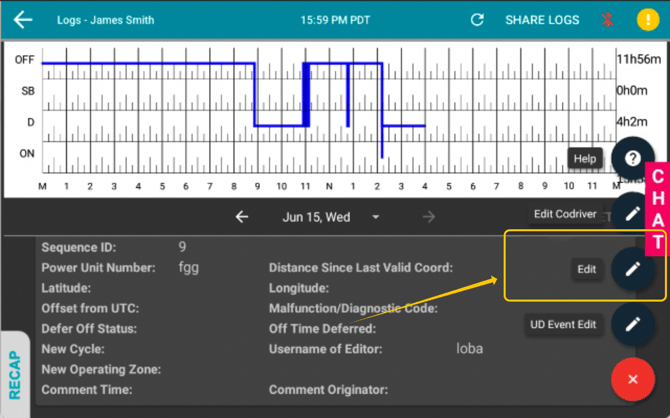Open the pink CHAT side tab
670x418 pixels.
click(658, 209)
